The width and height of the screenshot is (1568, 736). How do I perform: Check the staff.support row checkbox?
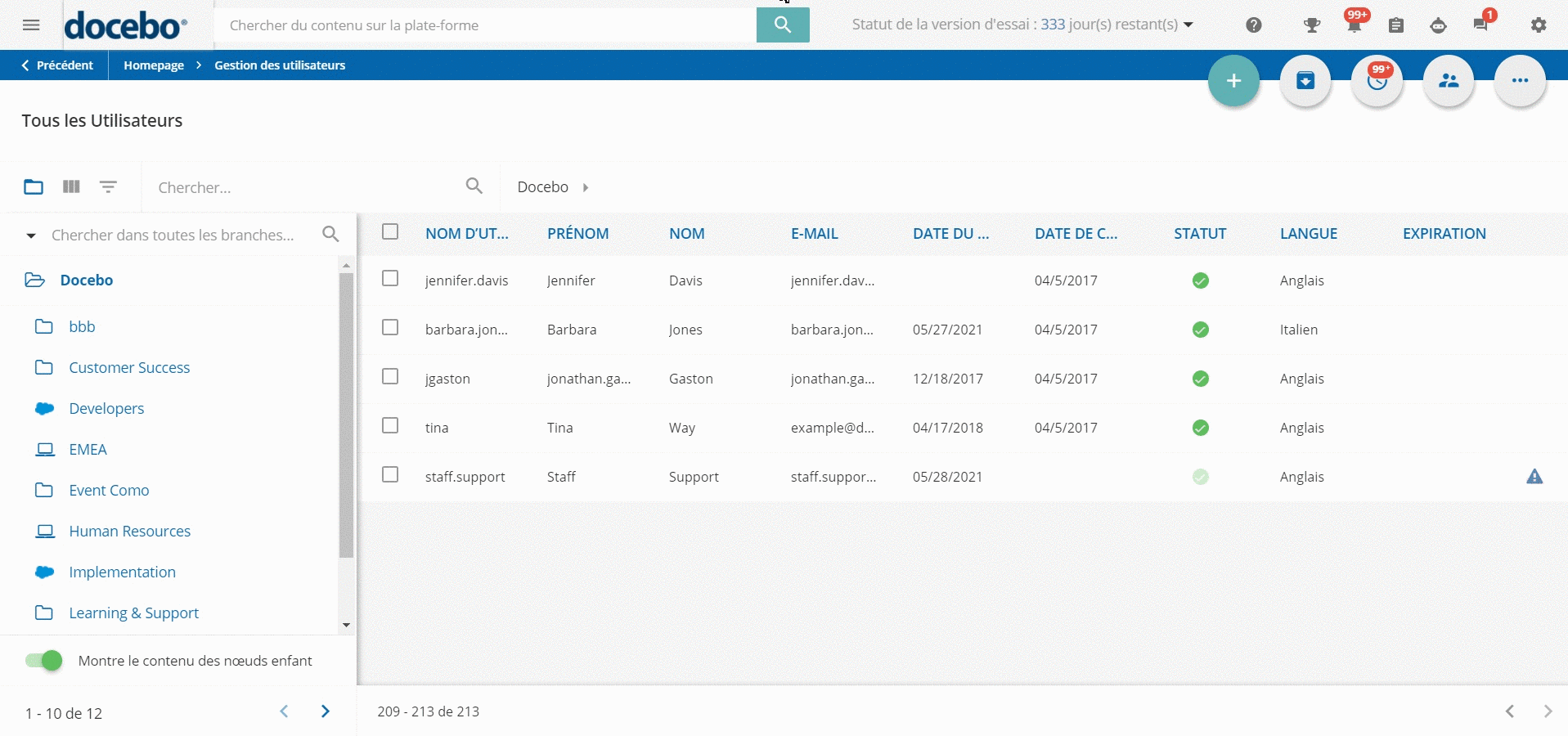(390, 474)
